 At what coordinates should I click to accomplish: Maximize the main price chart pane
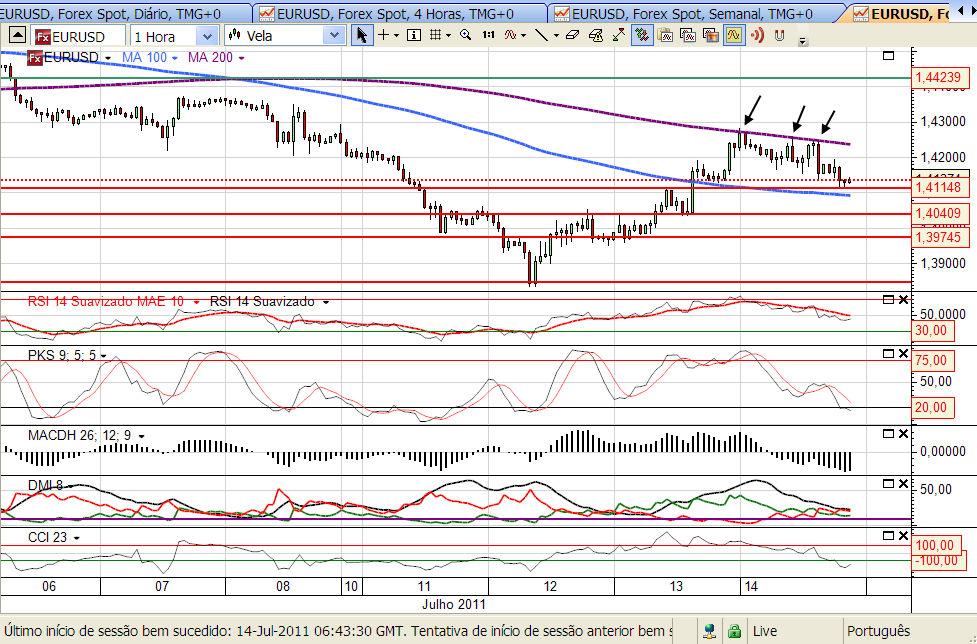889,56
